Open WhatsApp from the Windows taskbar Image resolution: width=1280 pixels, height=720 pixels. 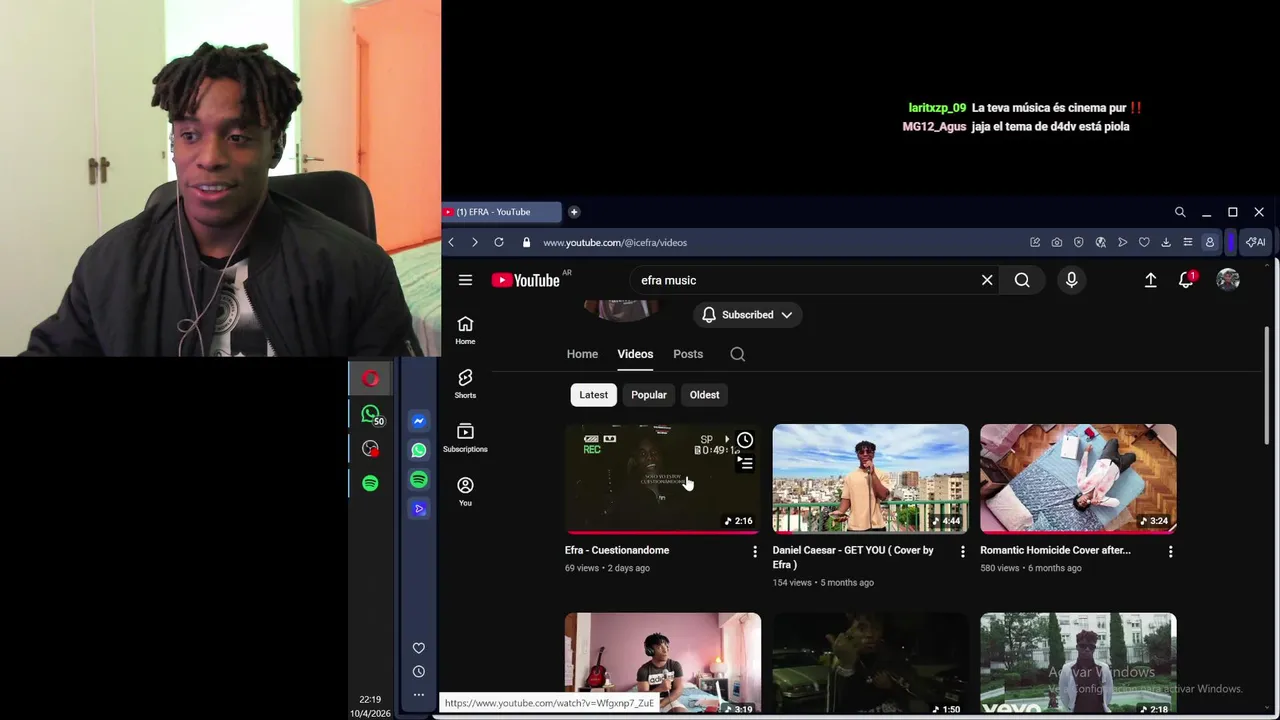coord(371,414)
